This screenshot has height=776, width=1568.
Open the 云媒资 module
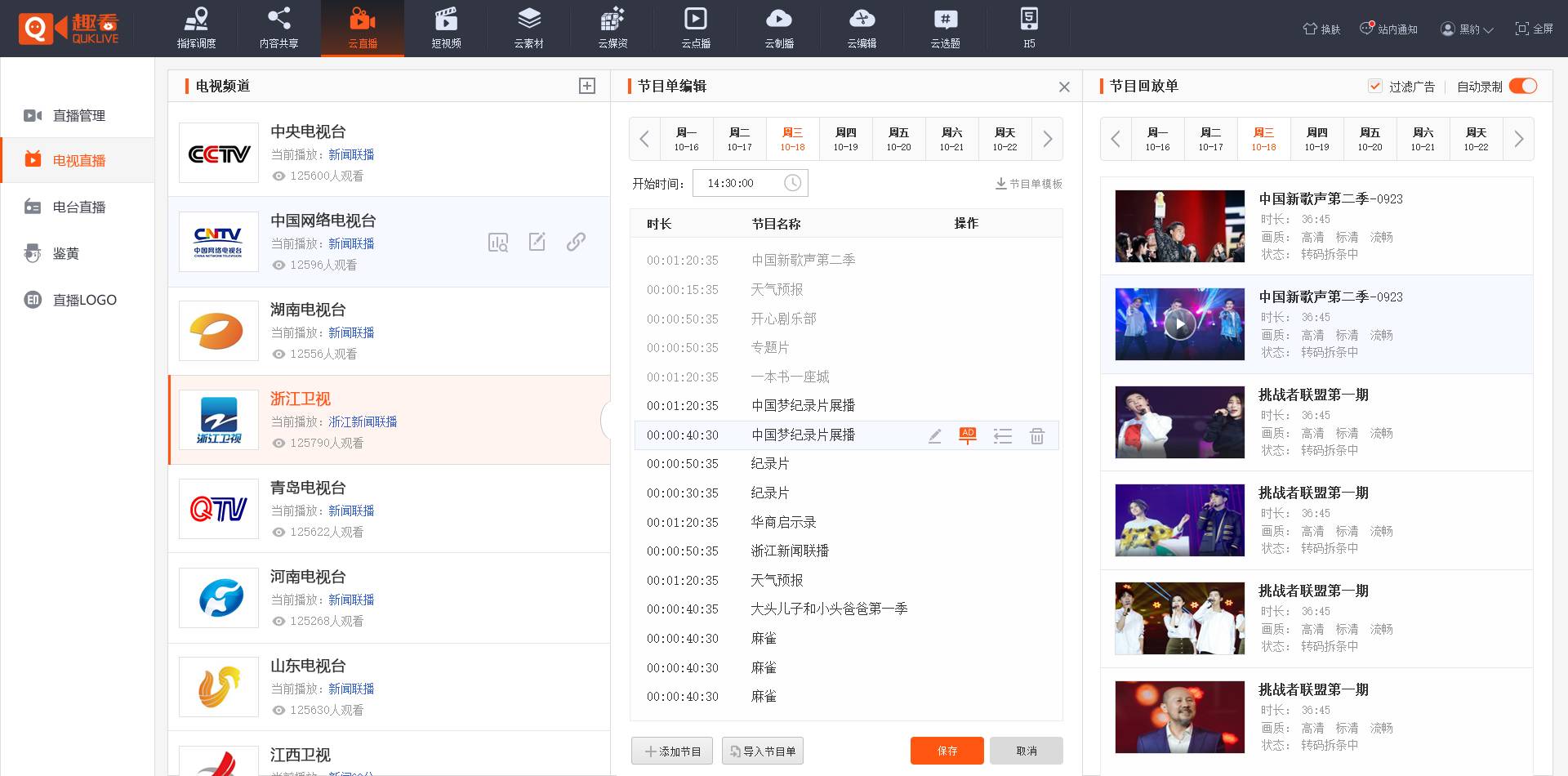click(612, 29)
